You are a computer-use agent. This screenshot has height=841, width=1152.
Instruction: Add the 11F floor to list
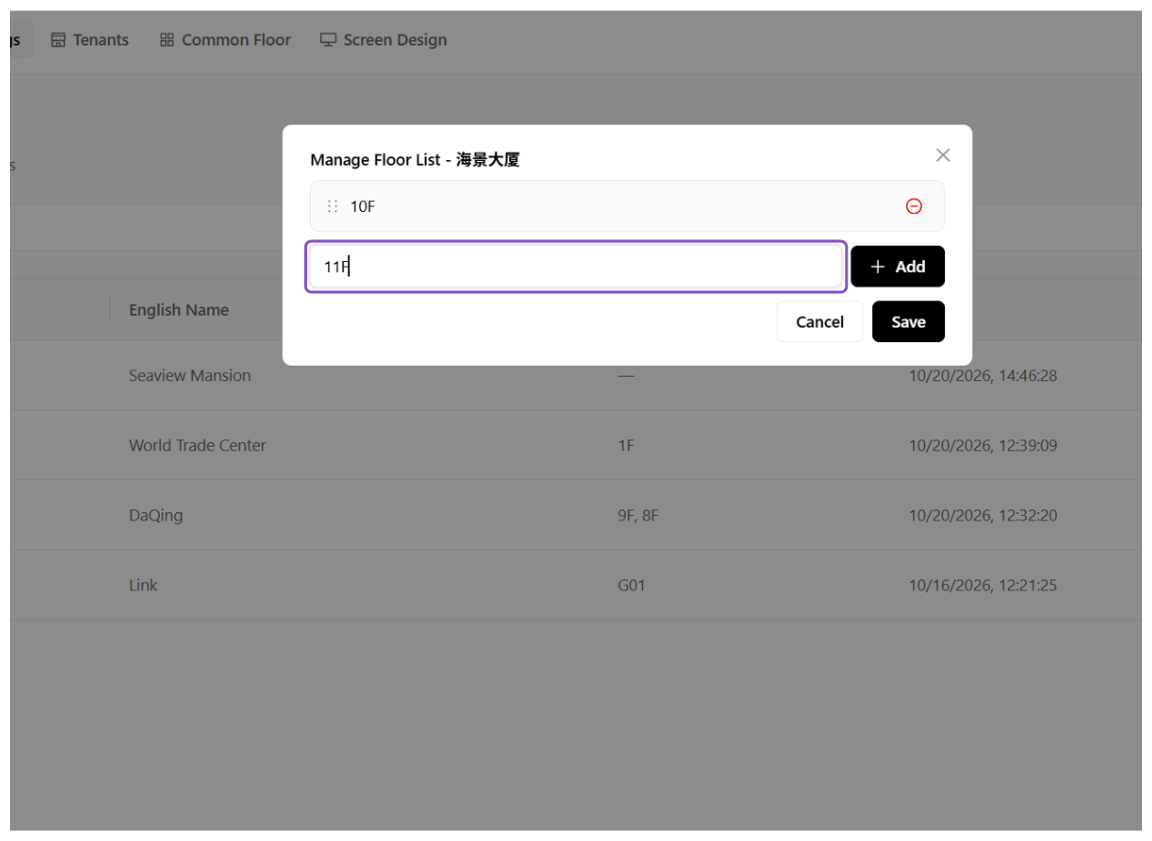point(897,267)
